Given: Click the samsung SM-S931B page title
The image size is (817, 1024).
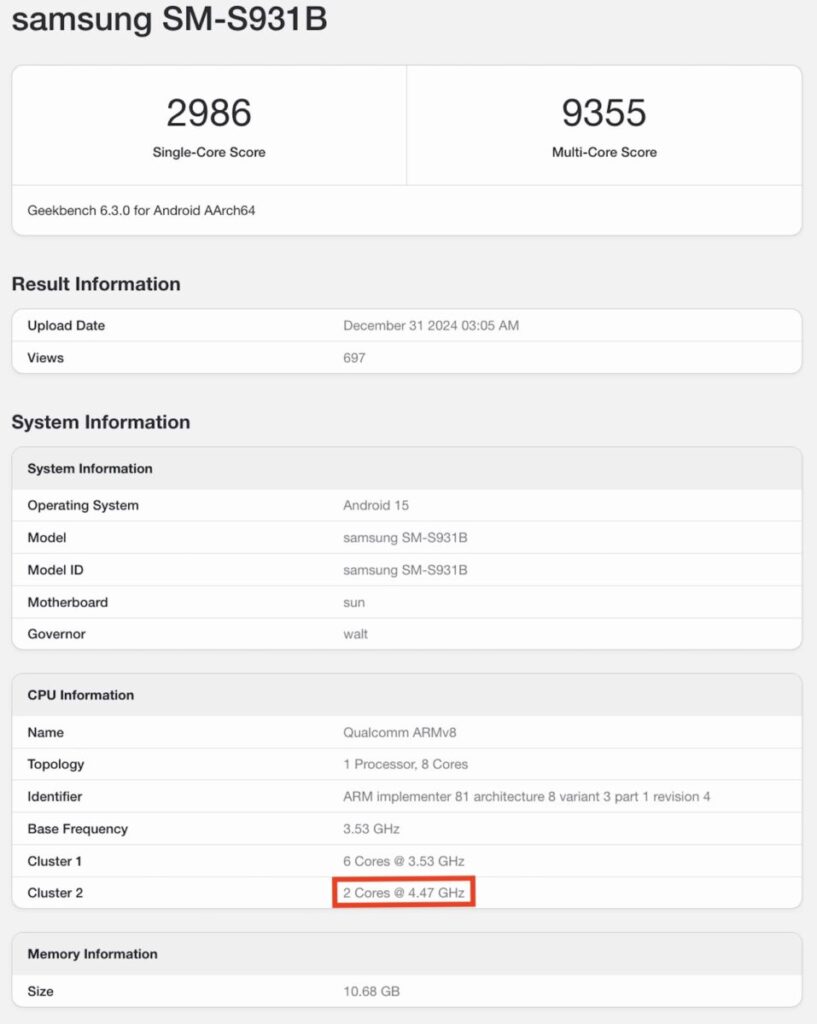Looking at the screenshot, I should (169, 20).
